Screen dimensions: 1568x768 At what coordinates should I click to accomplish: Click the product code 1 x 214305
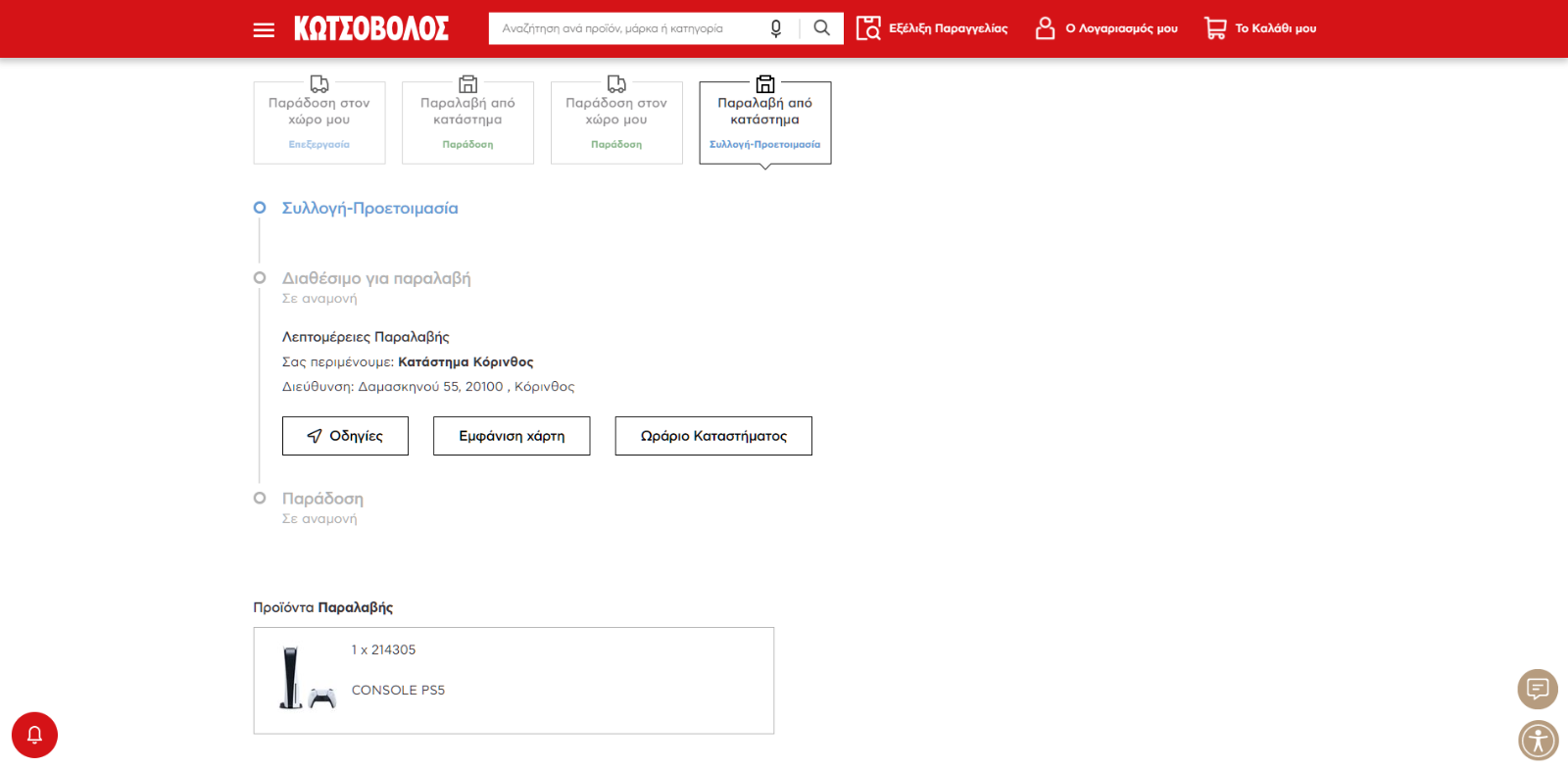tap(383, 650)
